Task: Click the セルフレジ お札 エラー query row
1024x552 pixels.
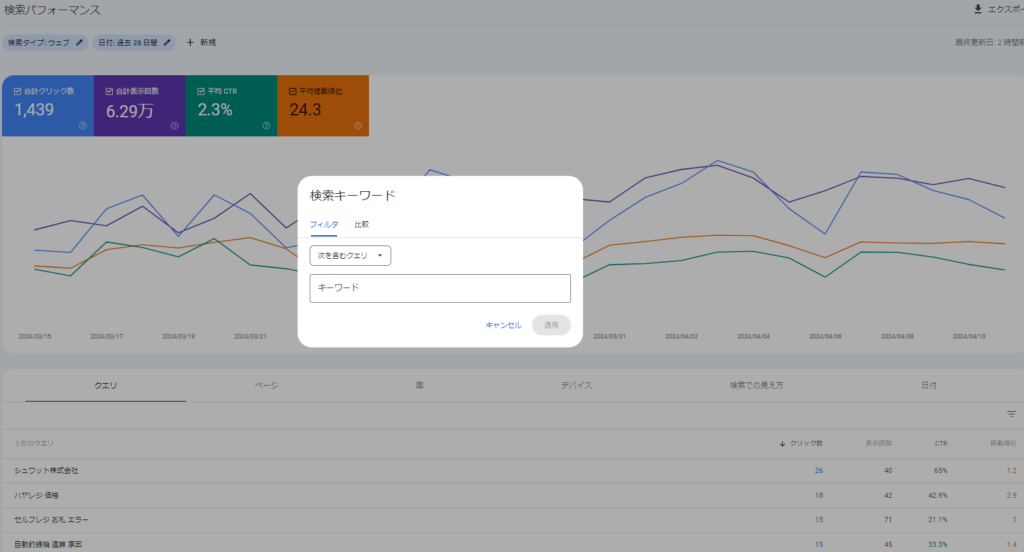Action: tap(512, 520)
